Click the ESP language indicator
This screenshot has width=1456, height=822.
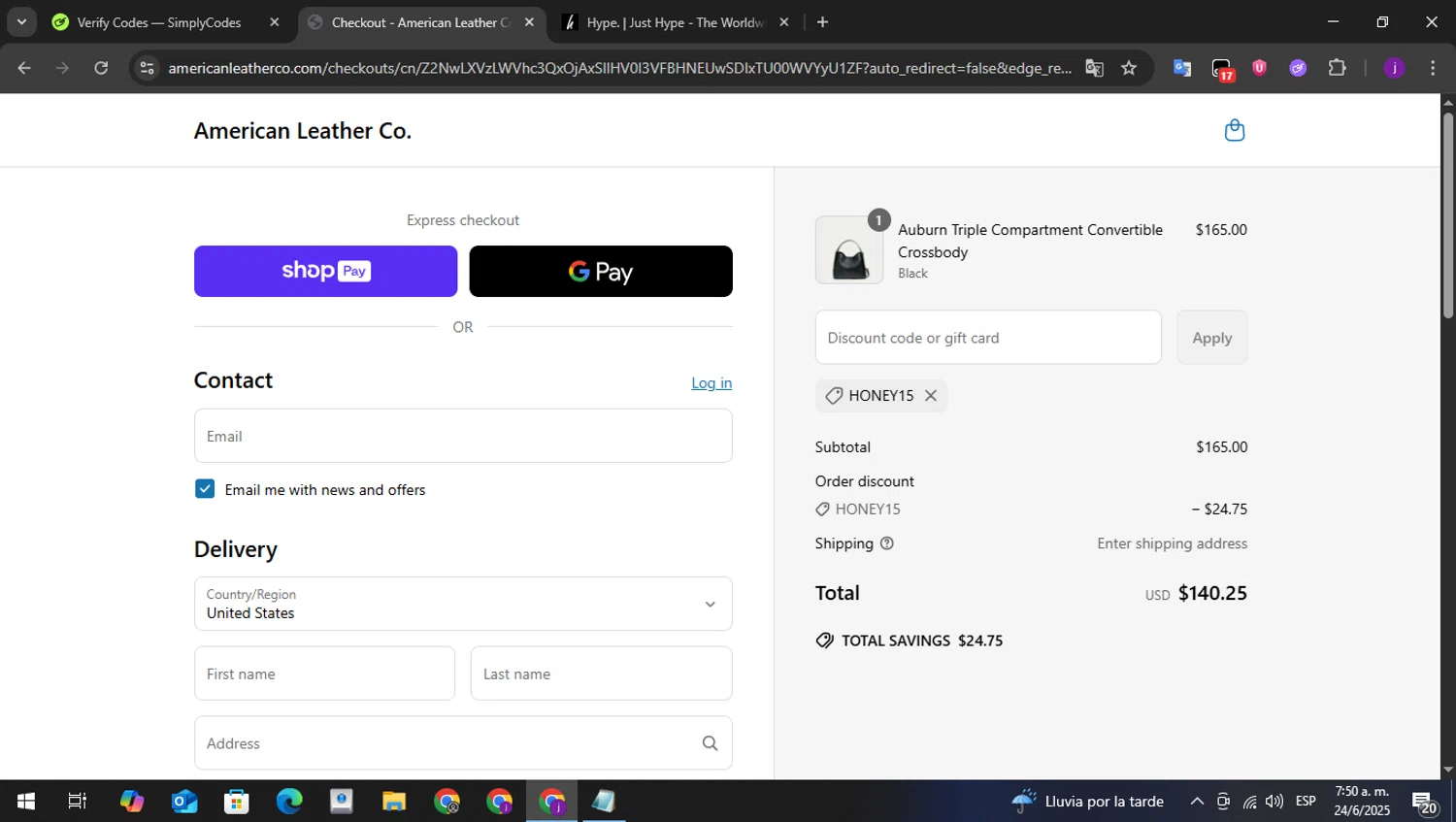tap(1306, 802)
